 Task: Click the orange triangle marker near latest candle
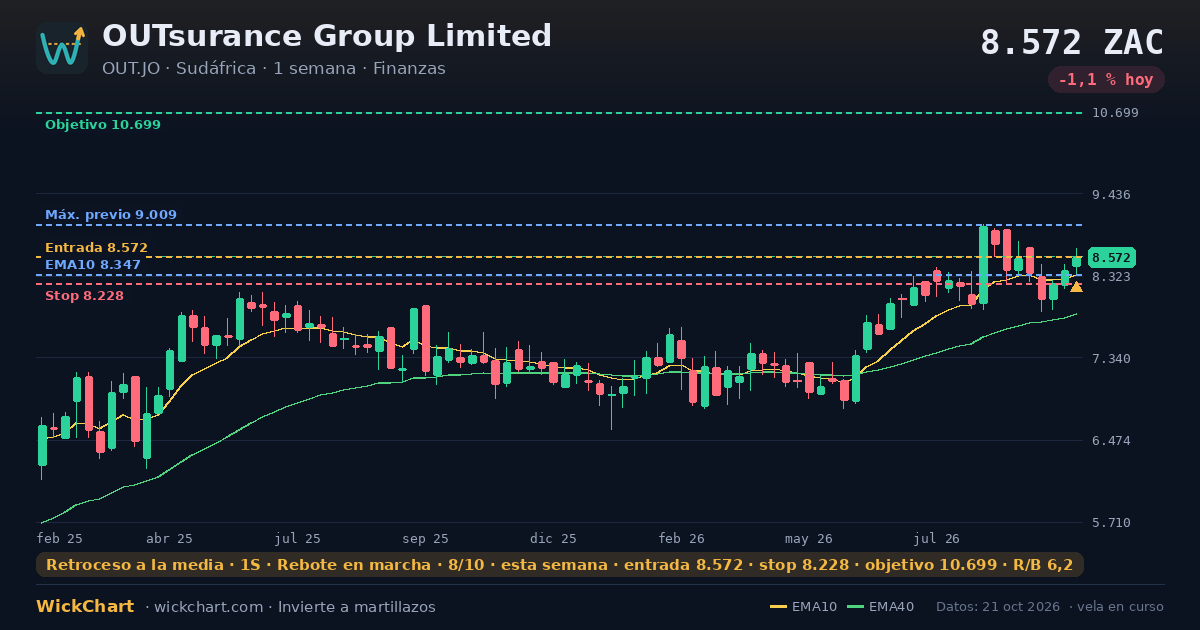click(1076, 287)
